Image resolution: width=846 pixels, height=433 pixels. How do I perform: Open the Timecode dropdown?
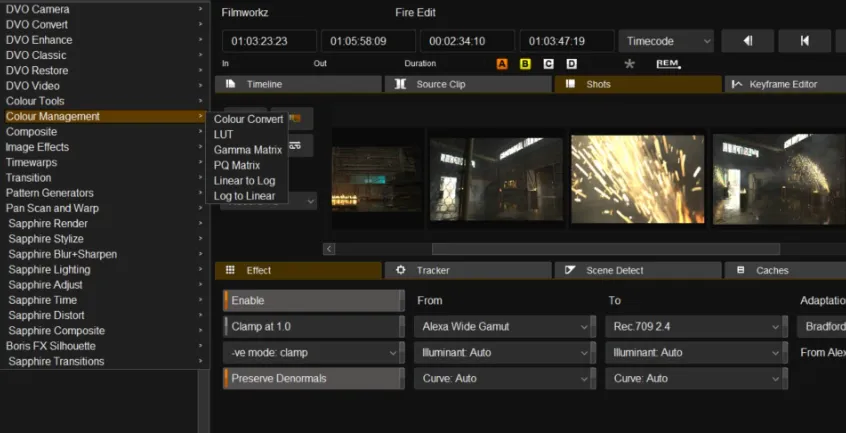click(x=666, y=41)
